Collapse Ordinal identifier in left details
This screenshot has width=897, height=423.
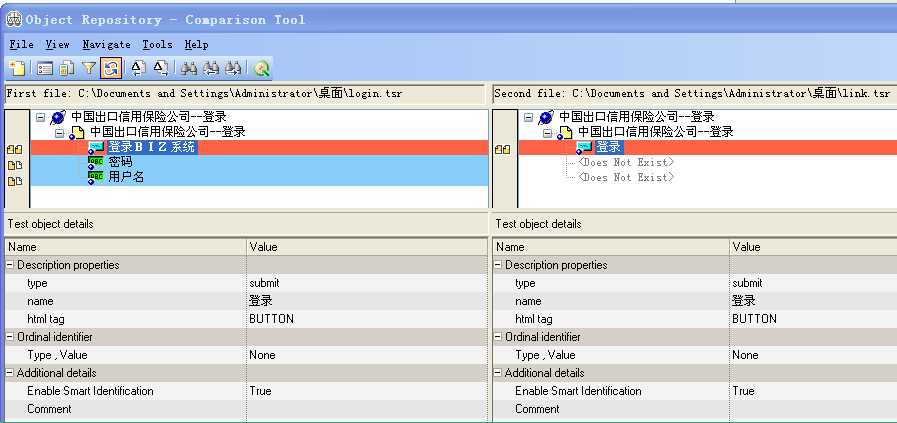click(x=10, y=337)
